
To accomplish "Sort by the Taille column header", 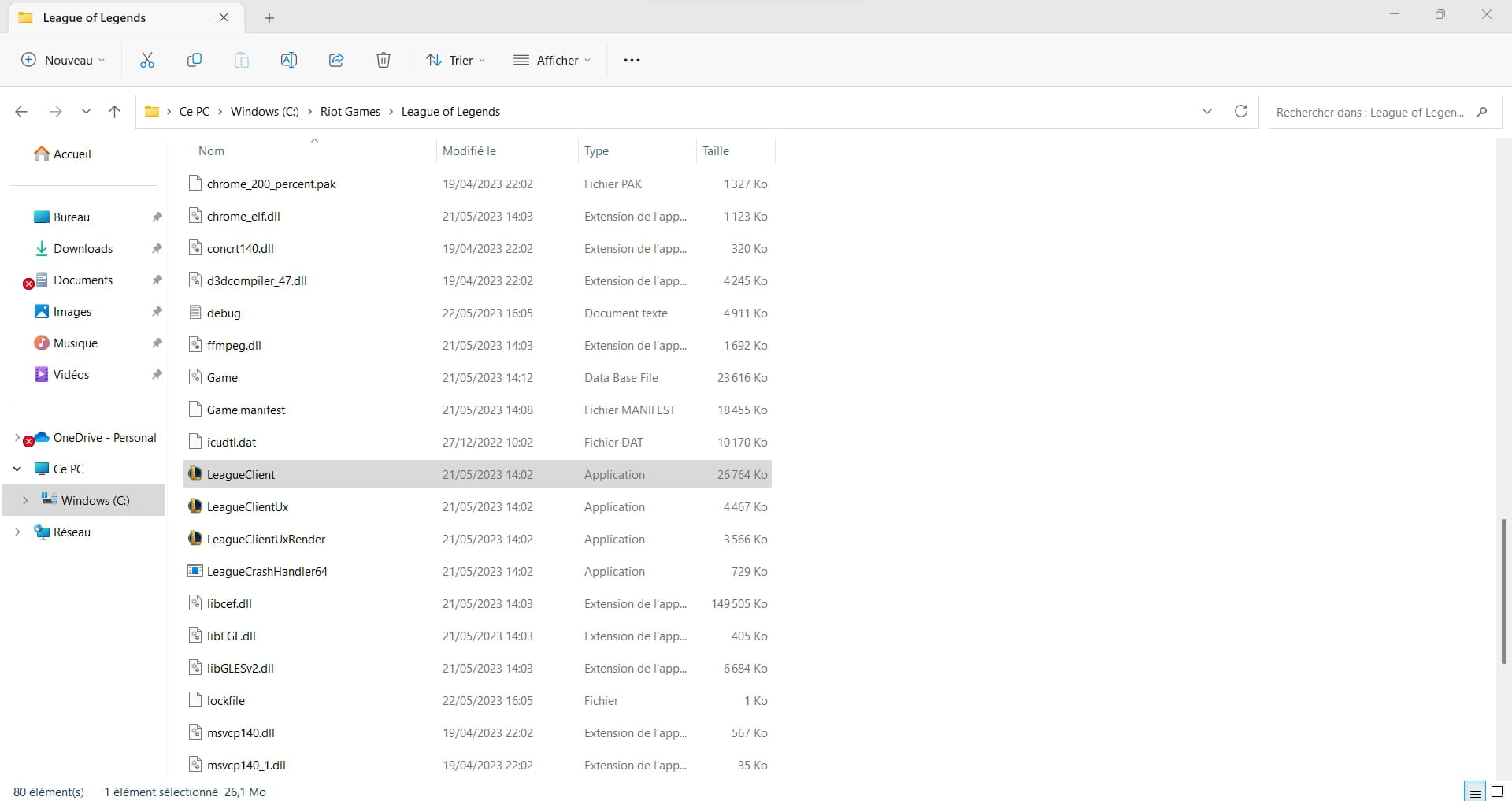I will [716, 150].
